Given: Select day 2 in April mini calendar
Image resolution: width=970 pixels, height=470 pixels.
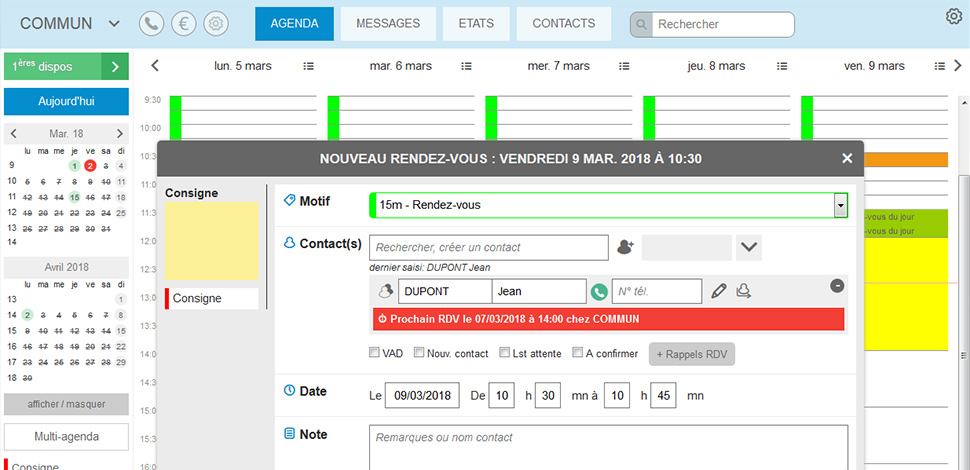Looking at the screenshot, I should pyautogui.click(x=27, y=315).
